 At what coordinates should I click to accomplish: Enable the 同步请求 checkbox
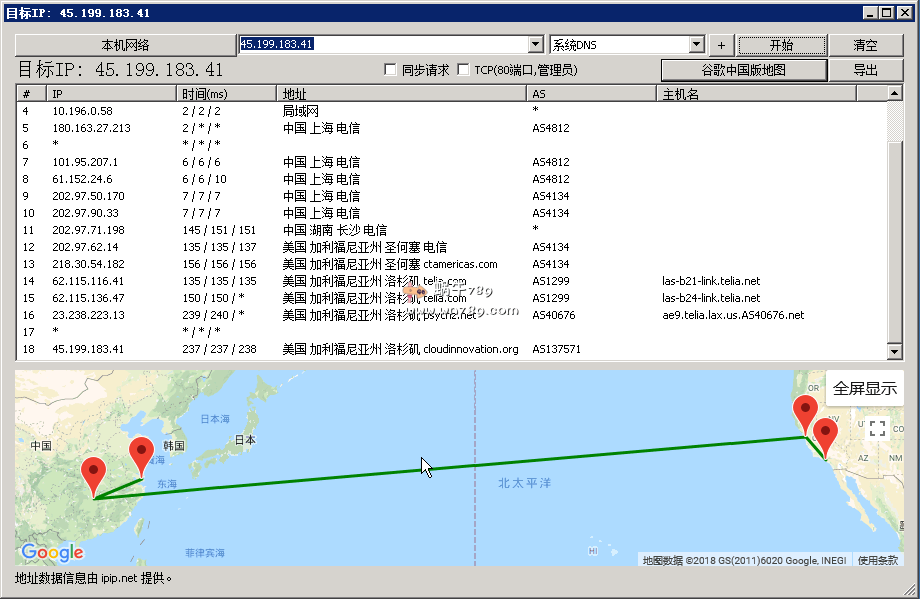coord(391,70)
